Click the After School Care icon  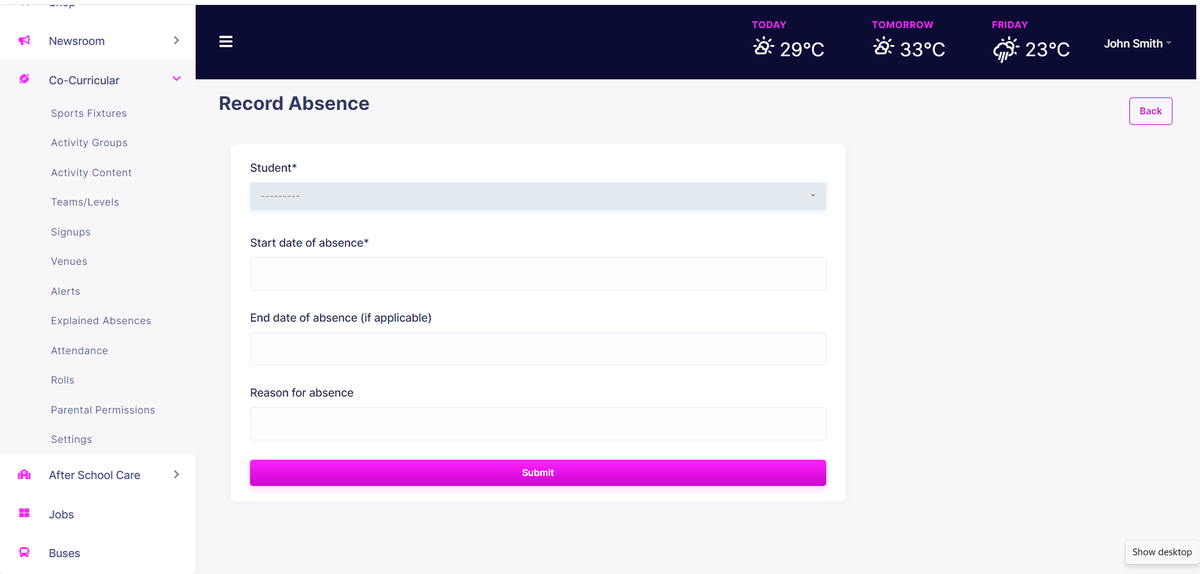pos(25,475)
